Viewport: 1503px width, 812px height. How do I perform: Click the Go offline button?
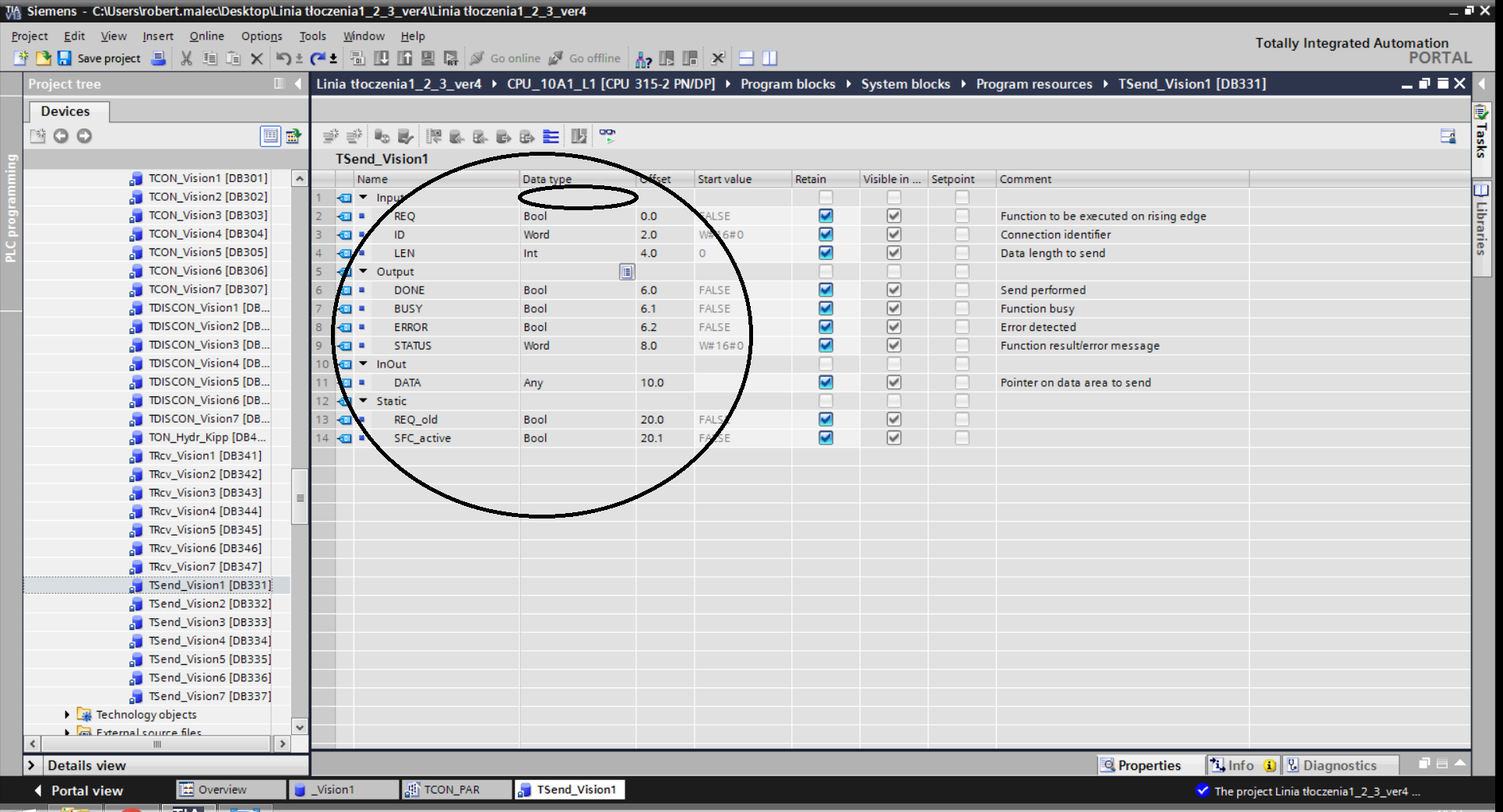[x=585, y=58]
